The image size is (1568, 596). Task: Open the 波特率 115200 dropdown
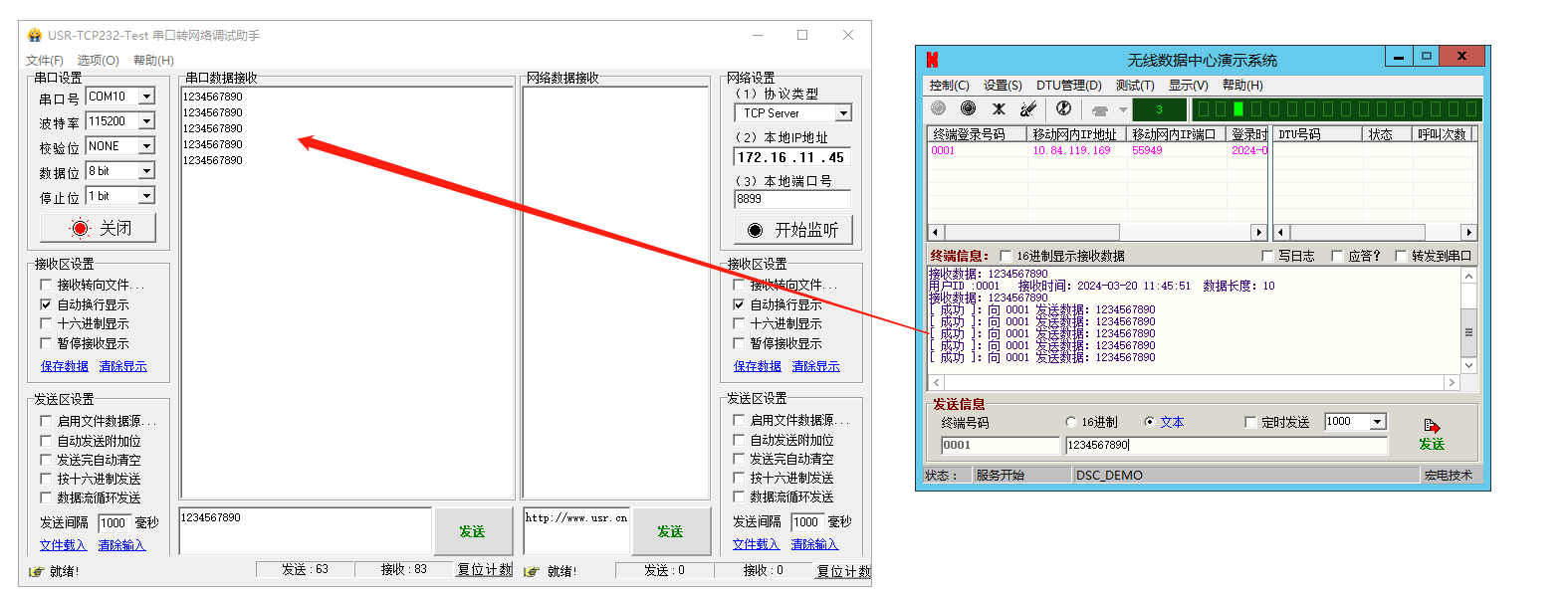(x=146, y=121)
